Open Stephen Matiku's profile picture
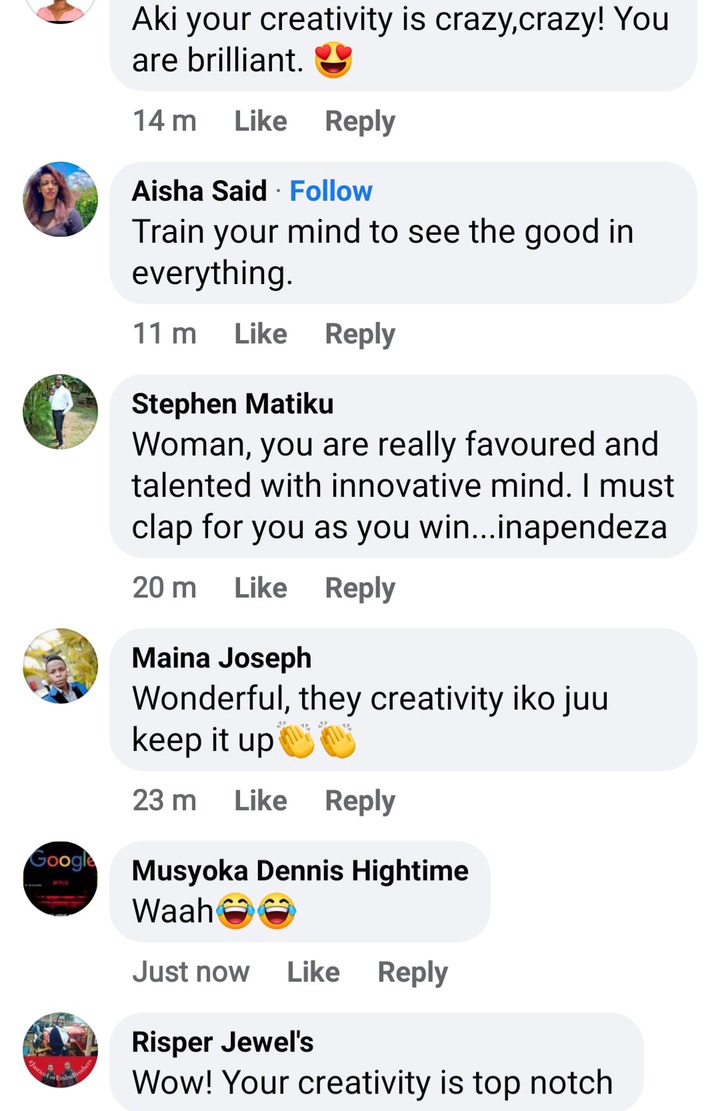This screenshot has width=720, height=1111. coord(60,412)
